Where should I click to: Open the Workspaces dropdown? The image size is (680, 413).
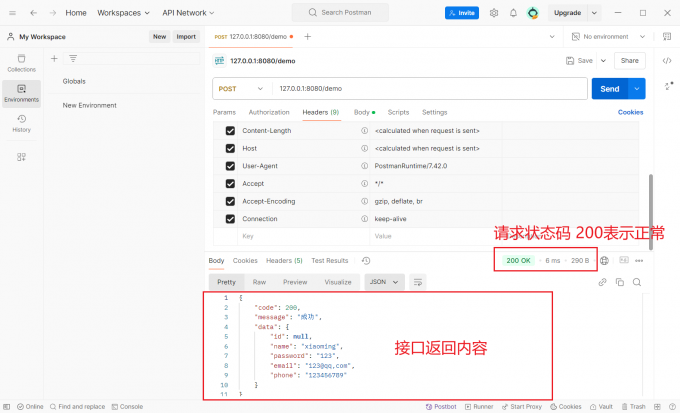[x=123, y=13]
